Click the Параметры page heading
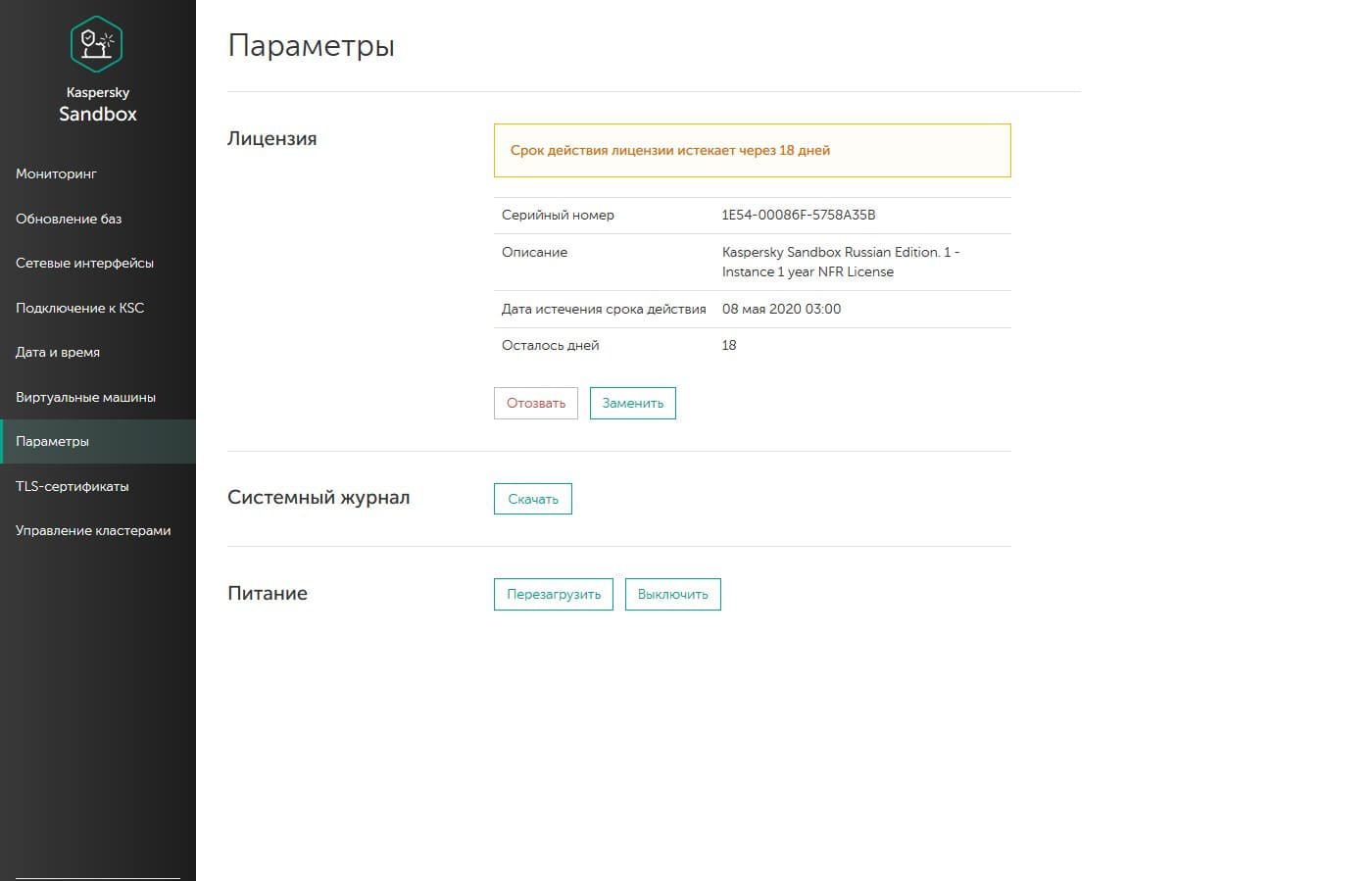The image size is (1372, 881). [312, 46]
